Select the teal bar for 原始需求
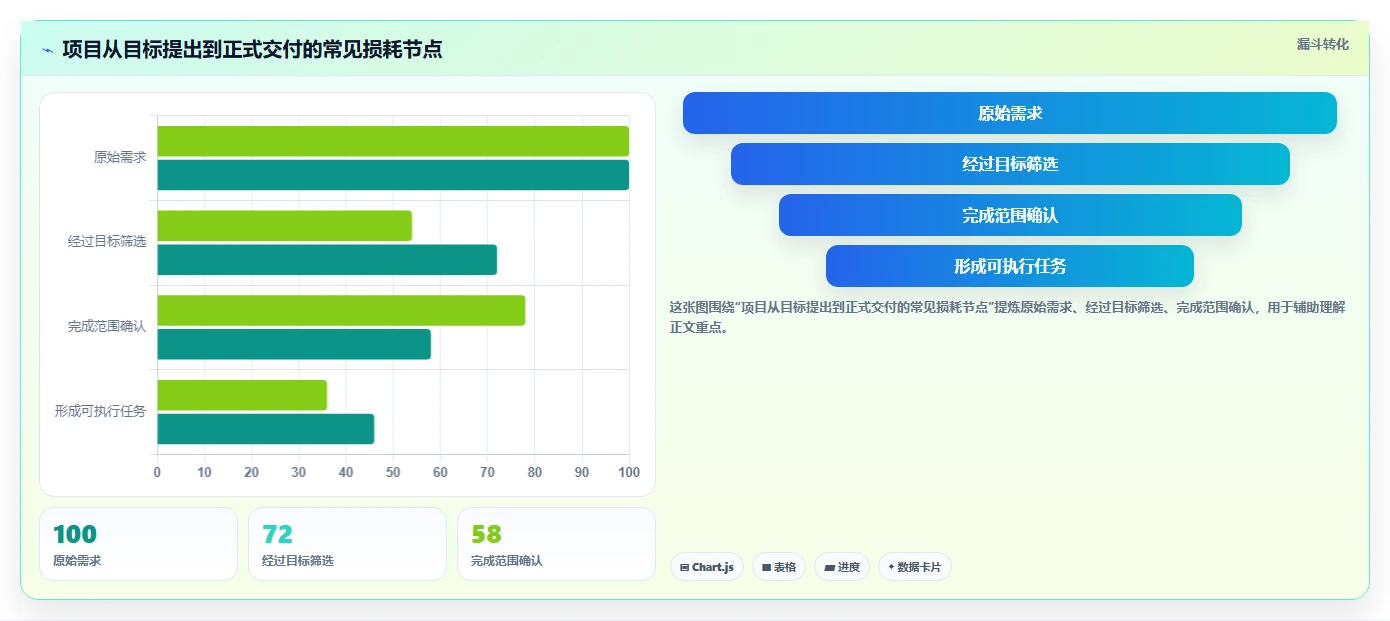The width and height of the screenshot is (1390, 621). pos(393,175)
